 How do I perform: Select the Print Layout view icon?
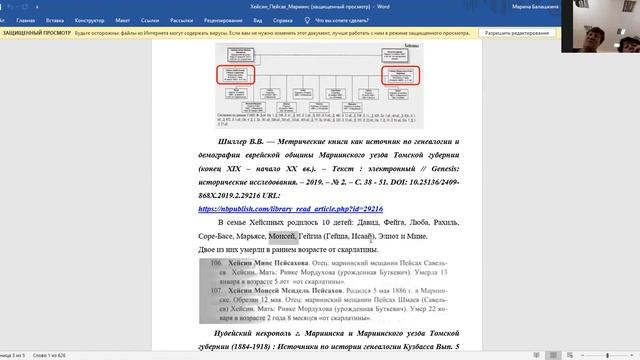(553, 356)
